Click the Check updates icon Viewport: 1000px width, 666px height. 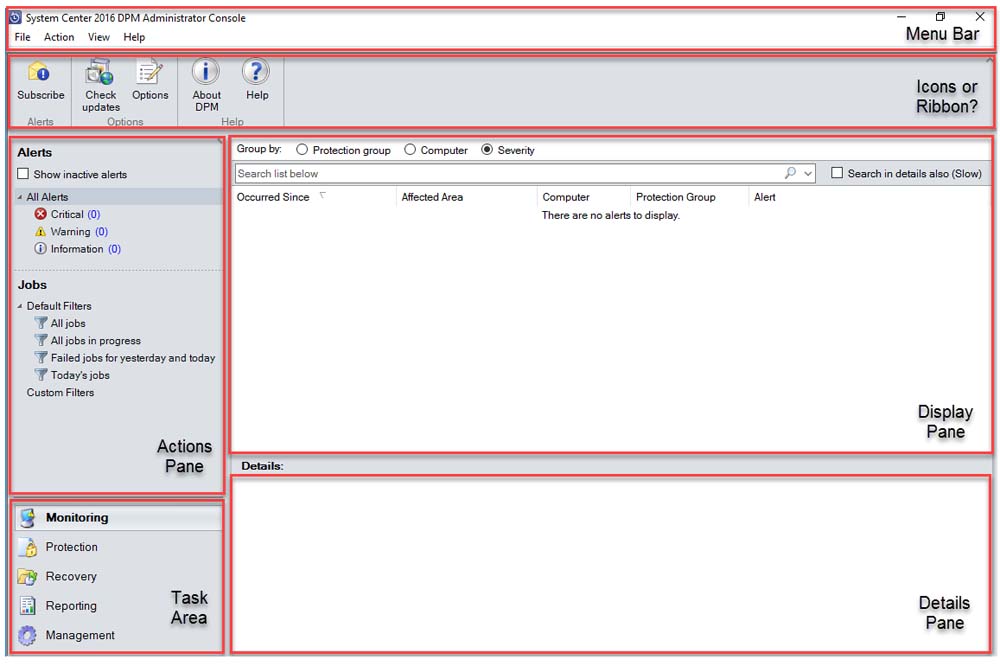point(100,73)
